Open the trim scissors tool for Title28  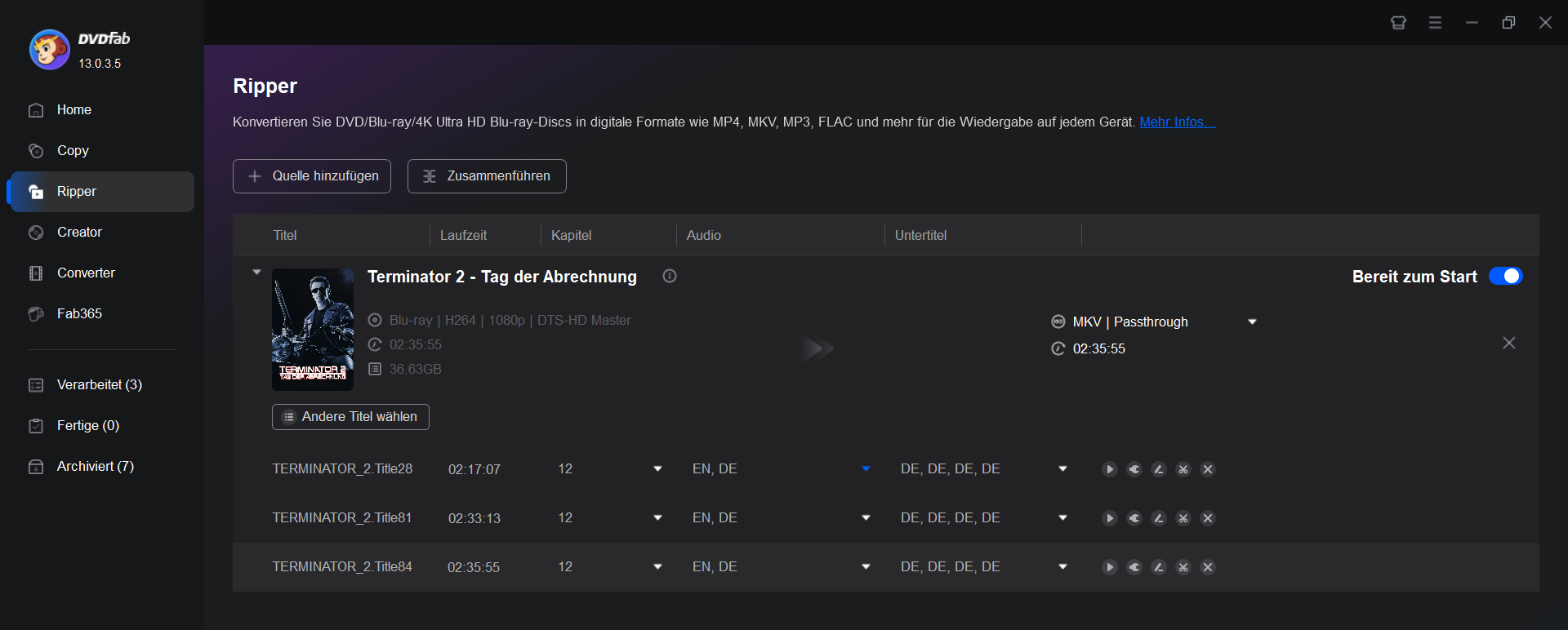click(1183, 469)
